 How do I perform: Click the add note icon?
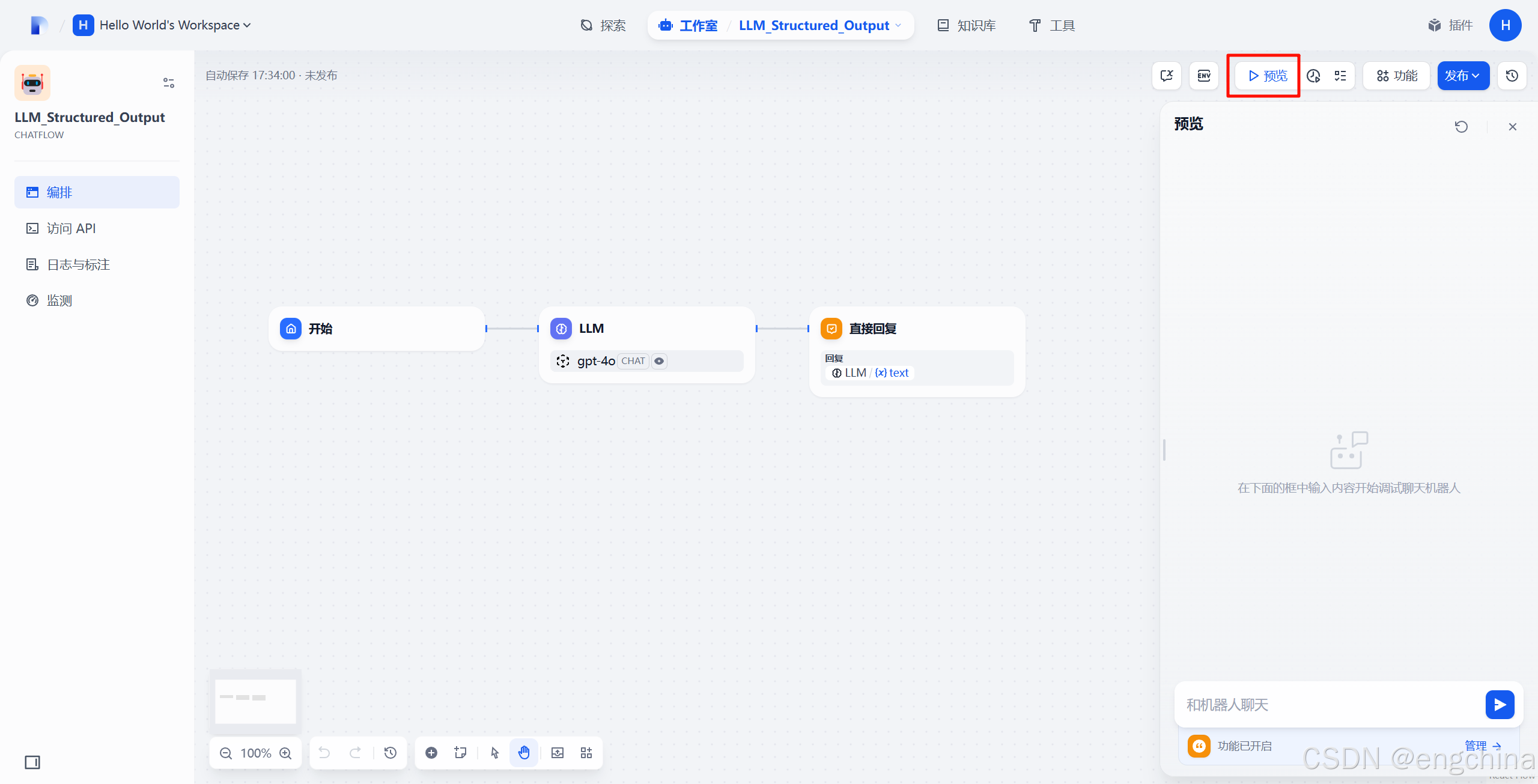[x=461, y=753]
